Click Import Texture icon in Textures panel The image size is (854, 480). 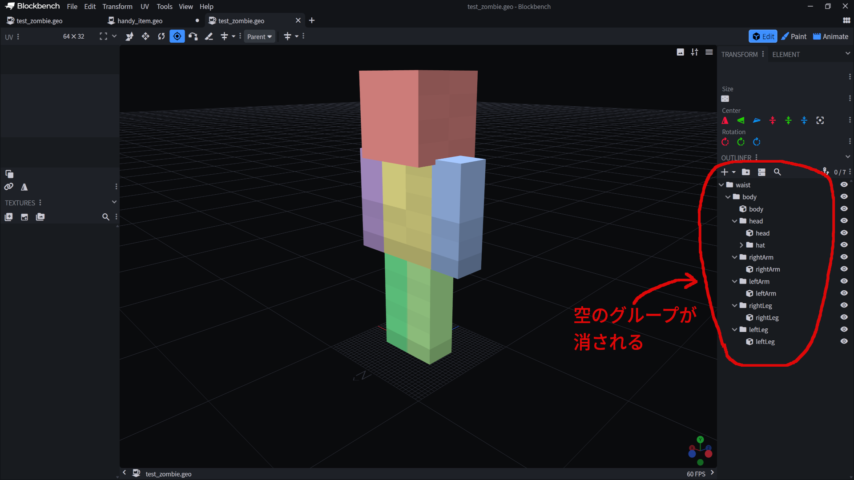tap(9, 217)
